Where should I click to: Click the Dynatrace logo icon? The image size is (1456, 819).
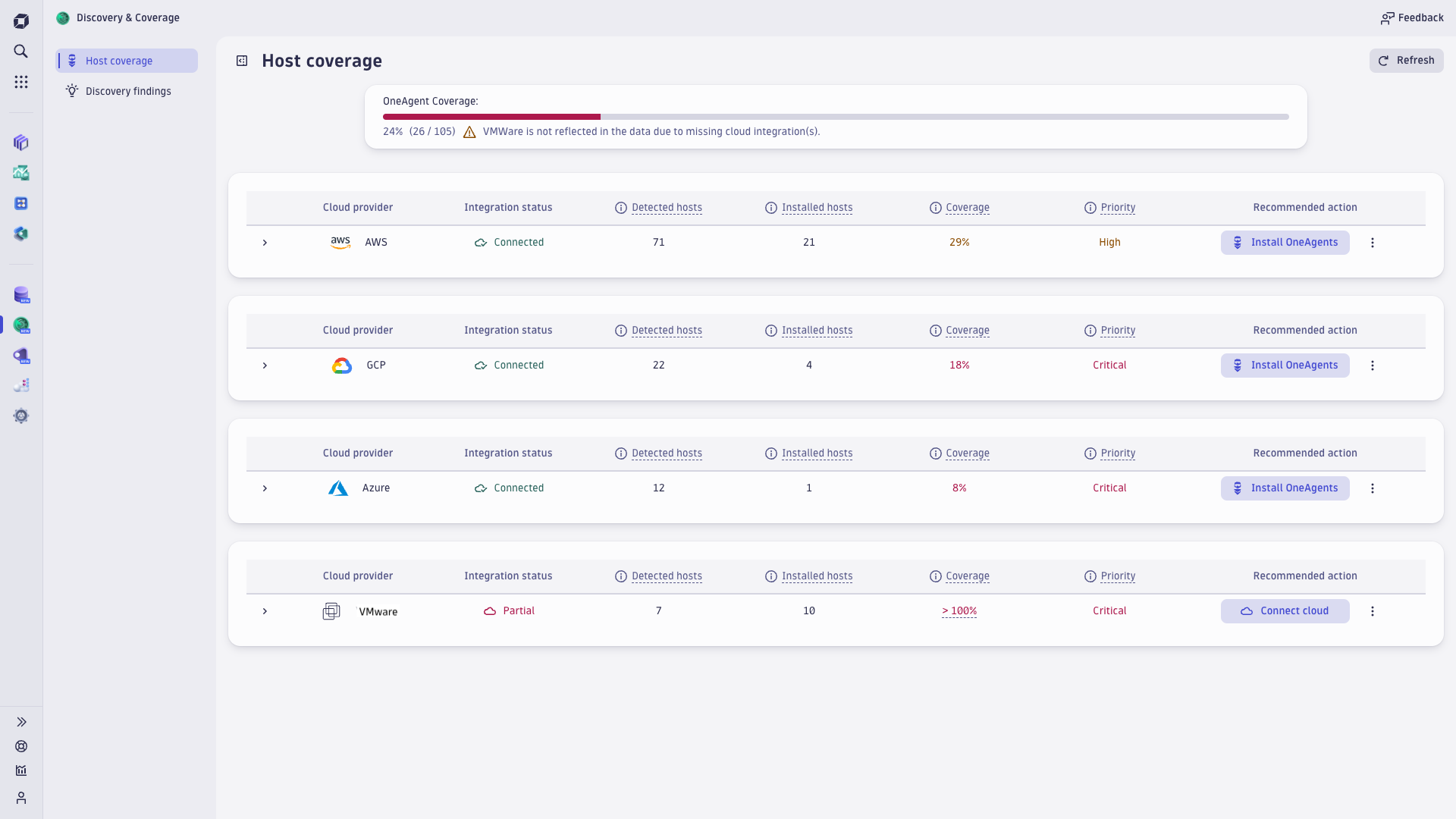point(20,20)
